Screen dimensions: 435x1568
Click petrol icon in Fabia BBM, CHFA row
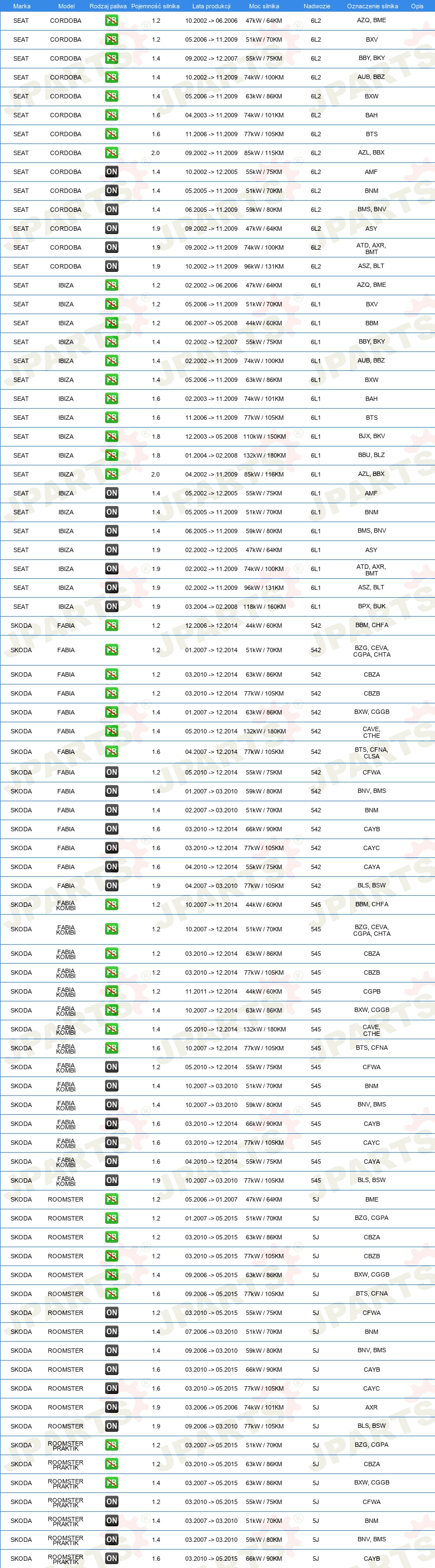(111, 625)
